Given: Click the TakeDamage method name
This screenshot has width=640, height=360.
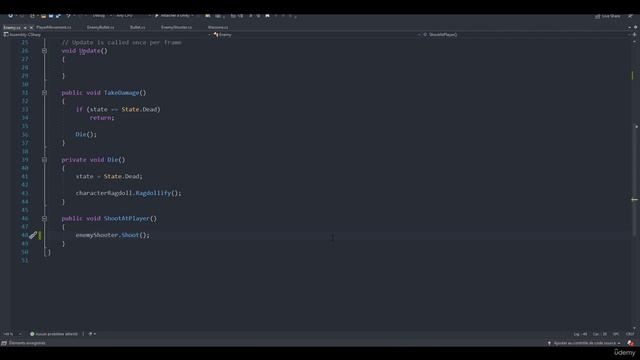Looking at the screenshot, I should 121,93.
